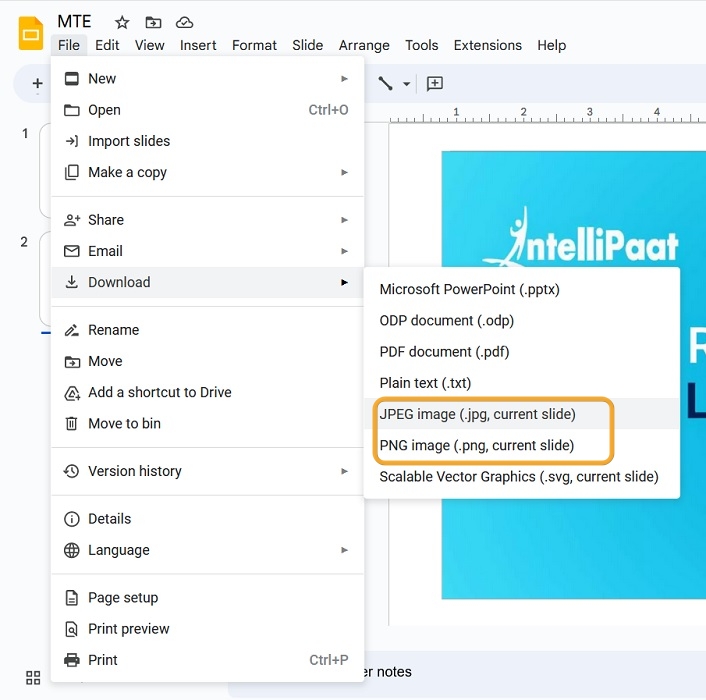The width and height of the screenshot is (706, 700).
Task: Choose Print from File menu
Action: 207,660
